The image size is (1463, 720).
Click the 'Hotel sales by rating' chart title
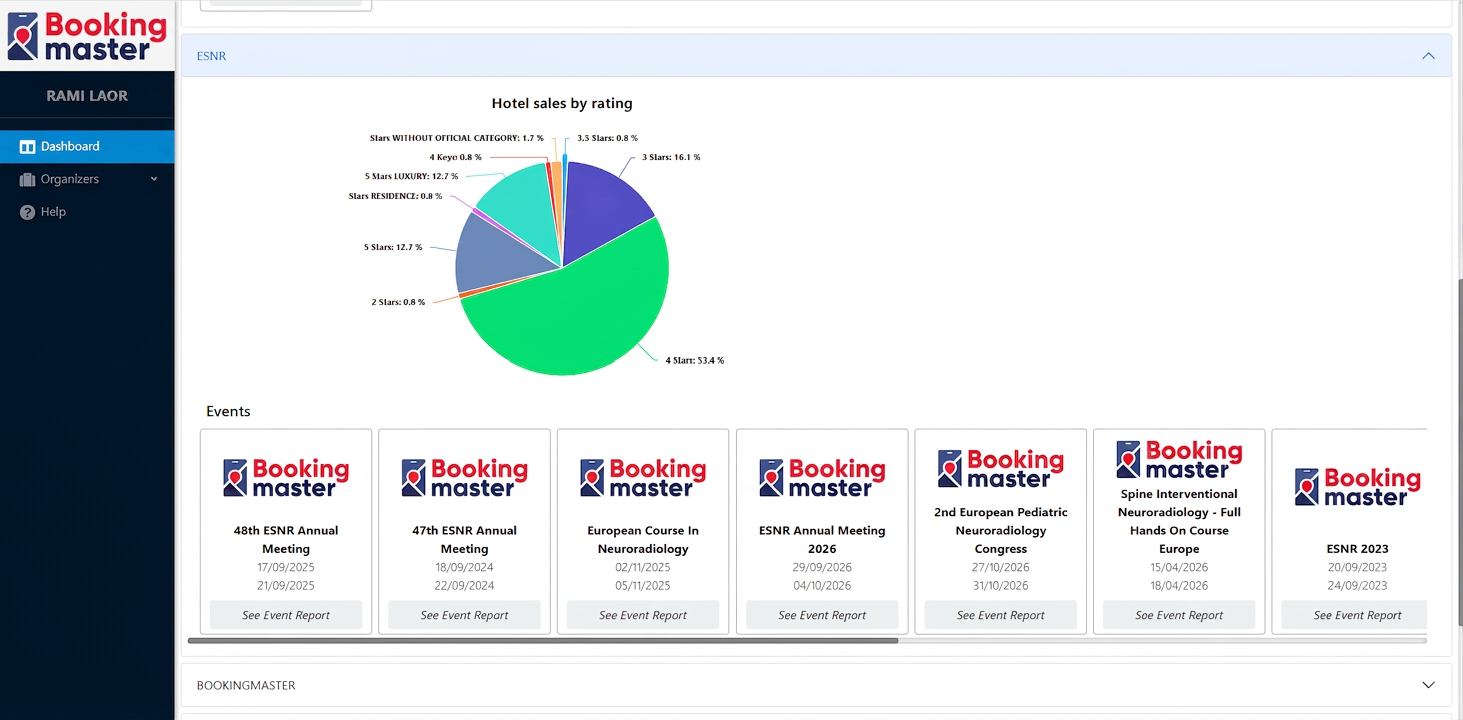[562, 103]
